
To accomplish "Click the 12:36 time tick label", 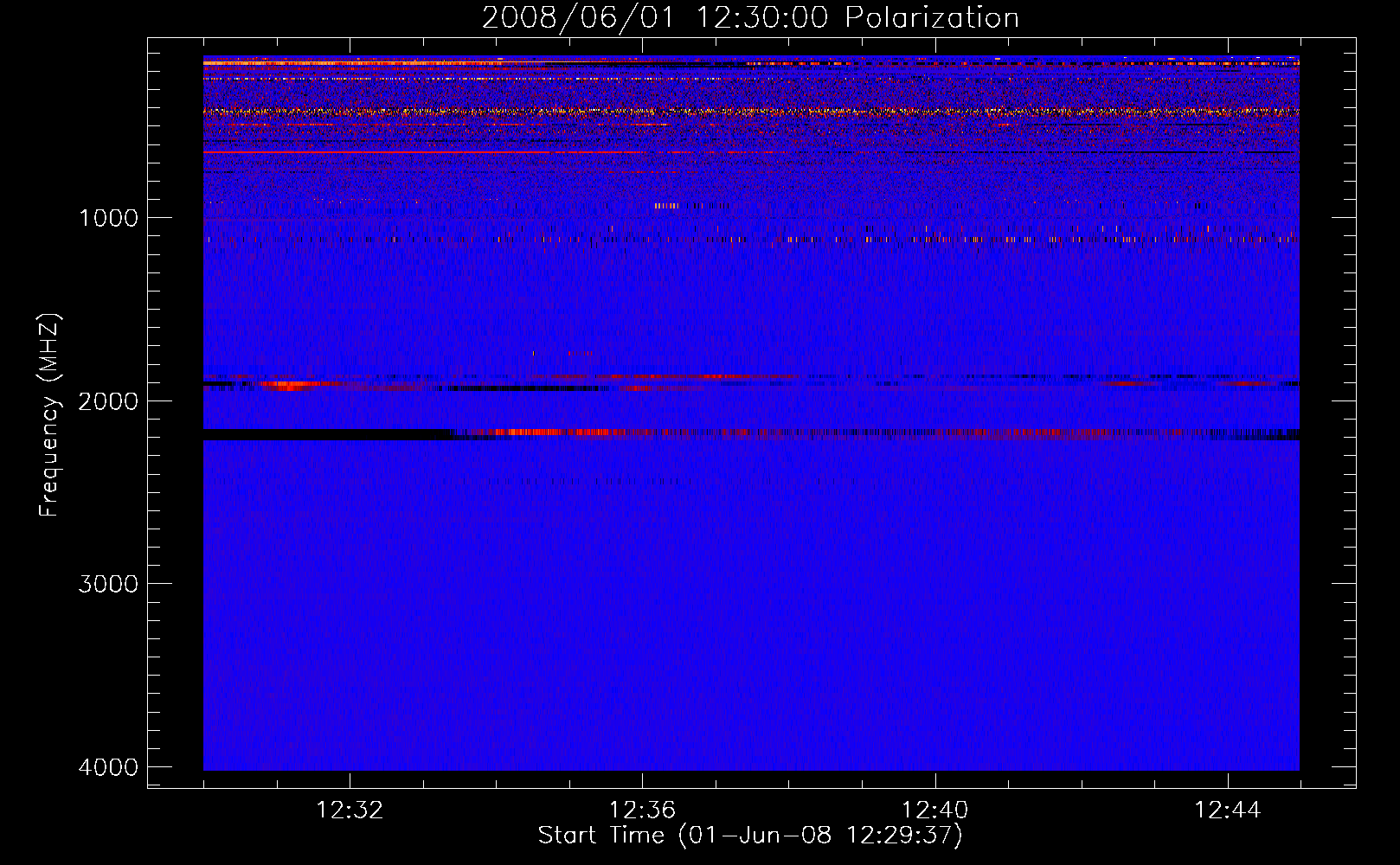I will click(642, 811).
